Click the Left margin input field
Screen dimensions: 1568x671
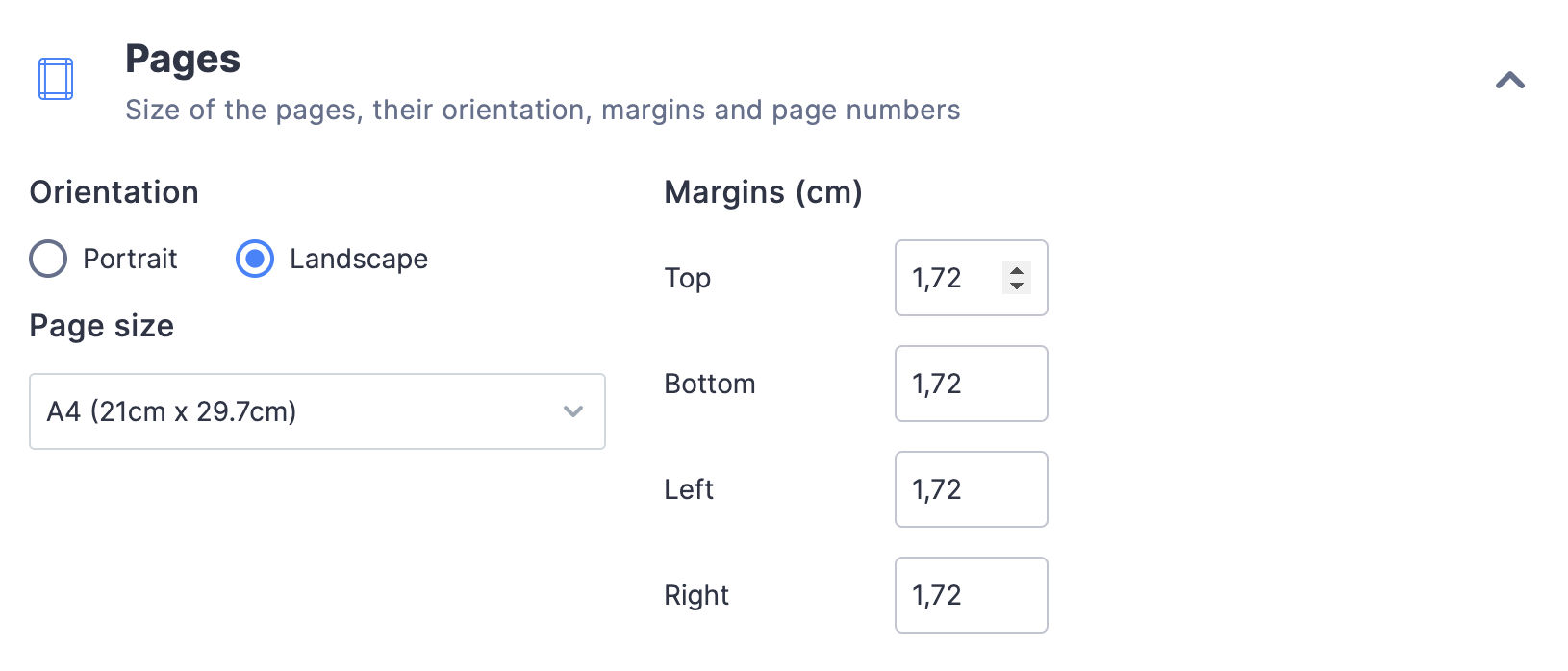pyautogui.click(x=971, y=489)
